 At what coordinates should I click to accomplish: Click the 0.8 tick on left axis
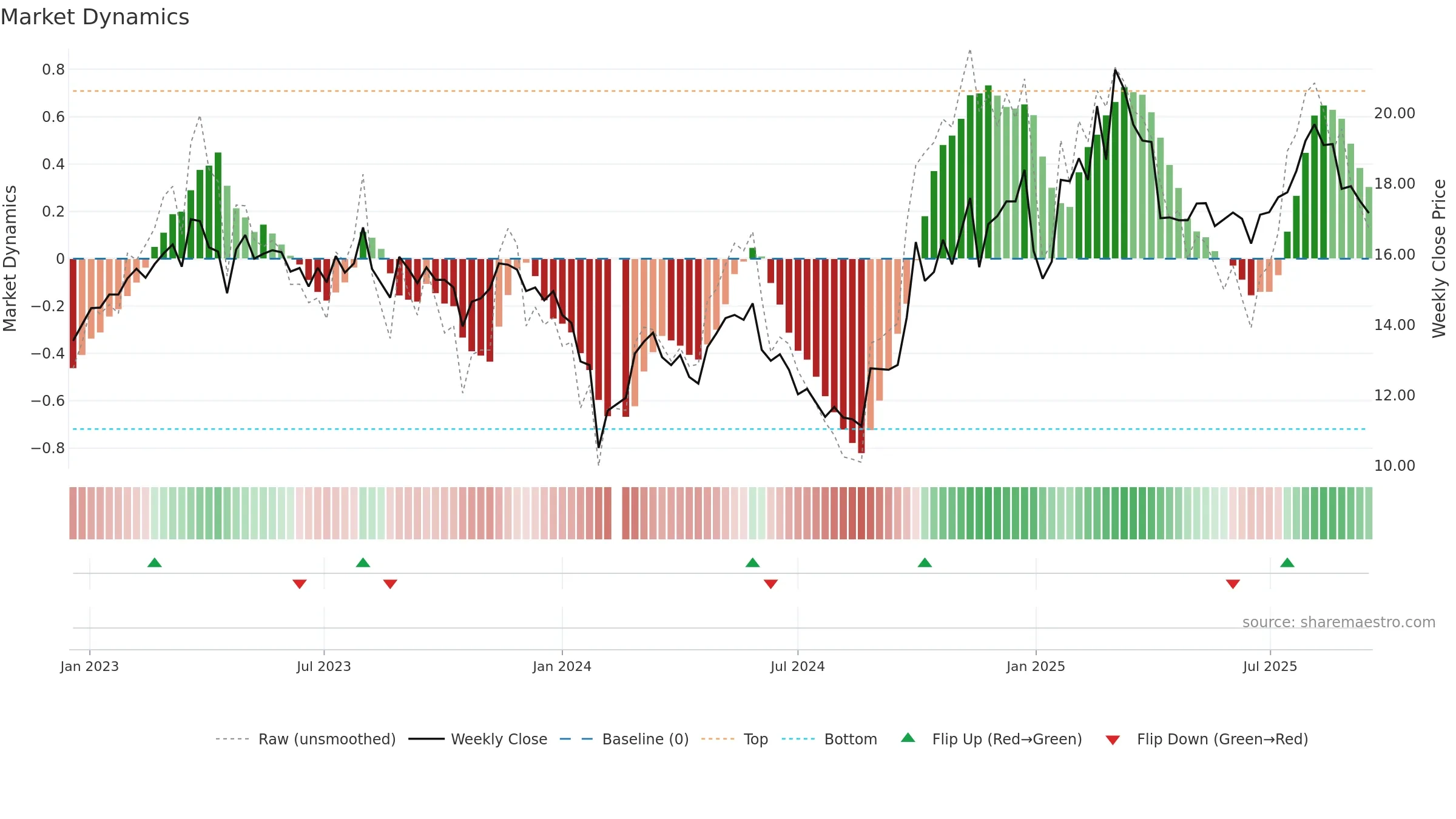tap(53, 70)
